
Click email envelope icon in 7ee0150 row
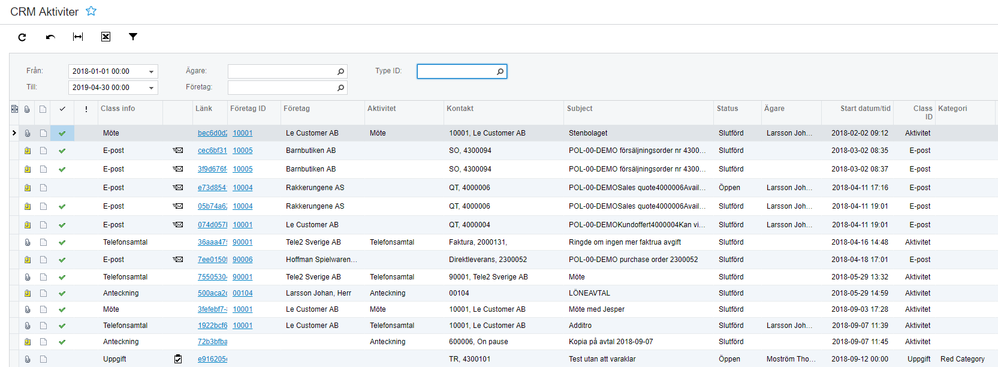(x=178, y=260)
